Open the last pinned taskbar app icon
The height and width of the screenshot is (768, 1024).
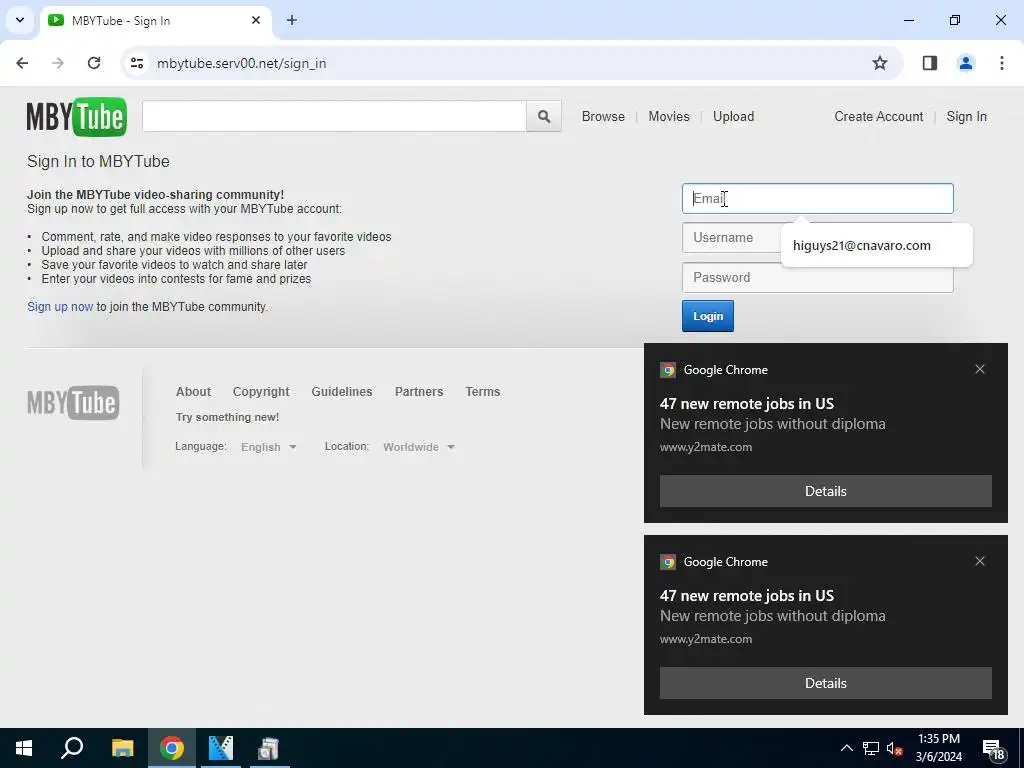pyautogui.click(x=268, y=748)
